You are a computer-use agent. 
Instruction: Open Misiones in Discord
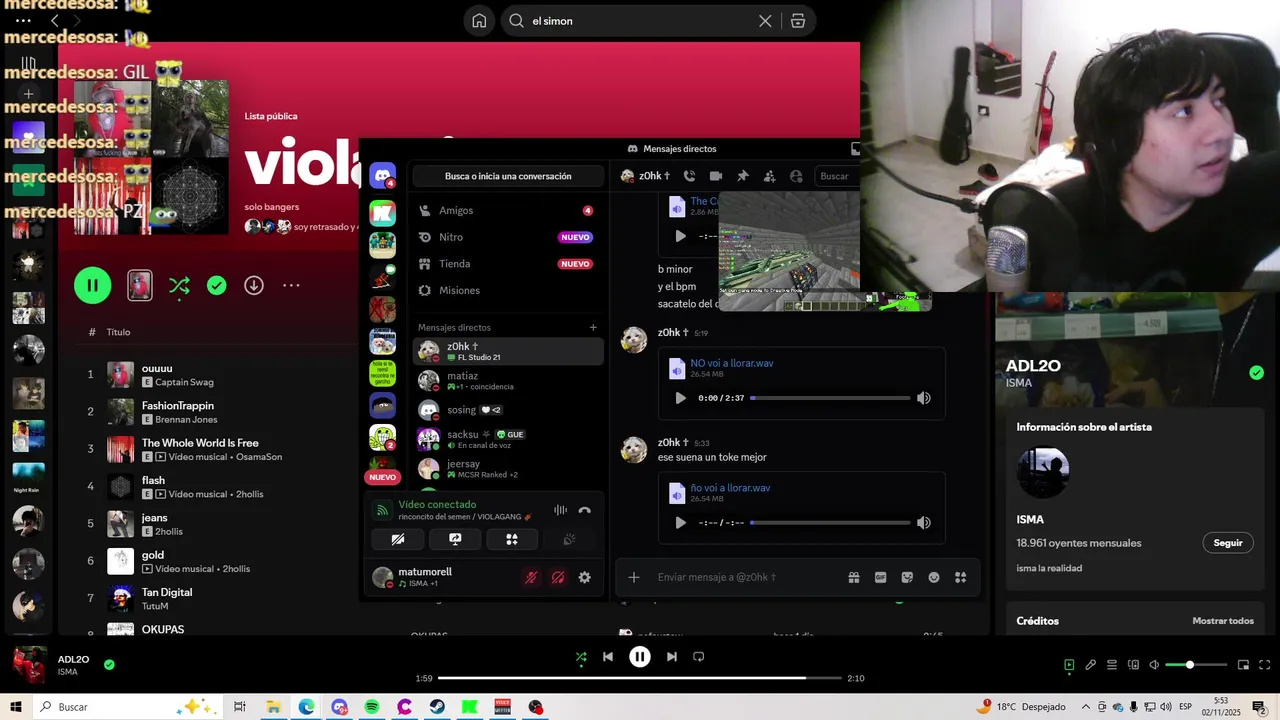pyautogui.click(x=508, y=290)
